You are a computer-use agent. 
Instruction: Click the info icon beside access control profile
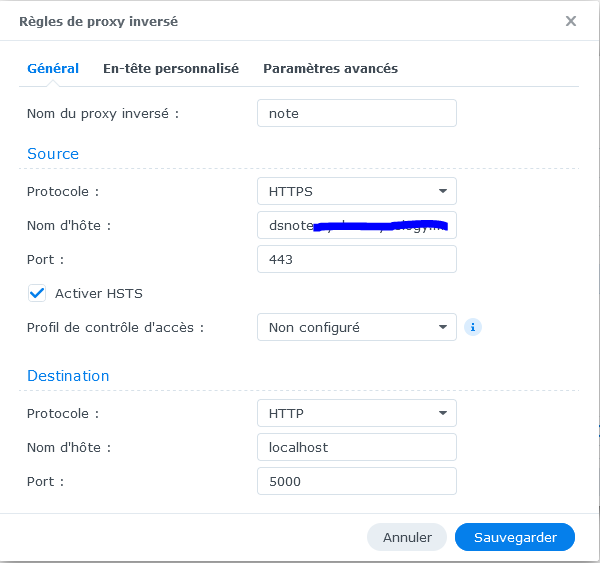pos(473,327)
